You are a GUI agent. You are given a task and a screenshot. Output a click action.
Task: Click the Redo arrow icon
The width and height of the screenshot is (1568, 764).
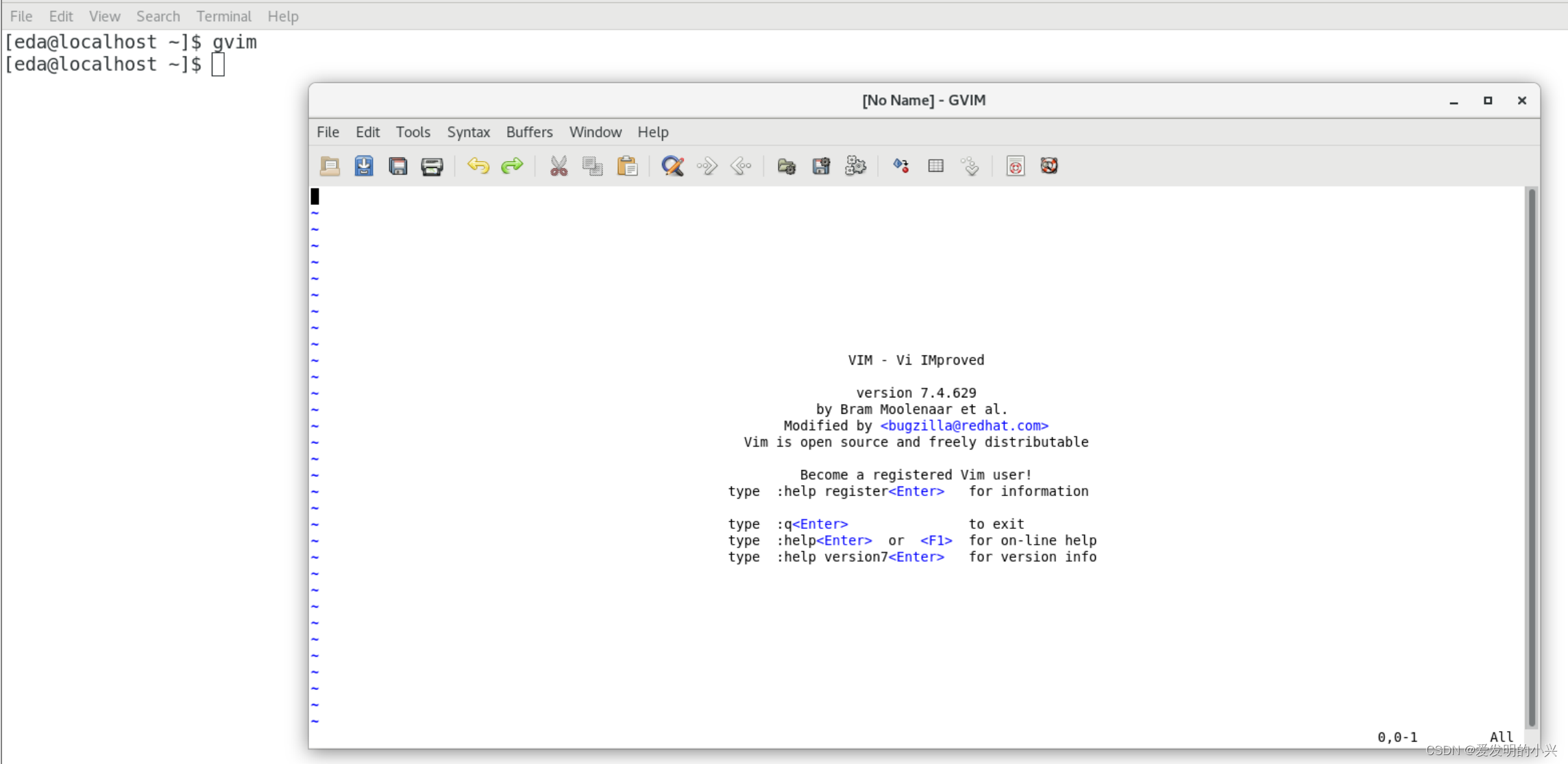coord(512,166)
